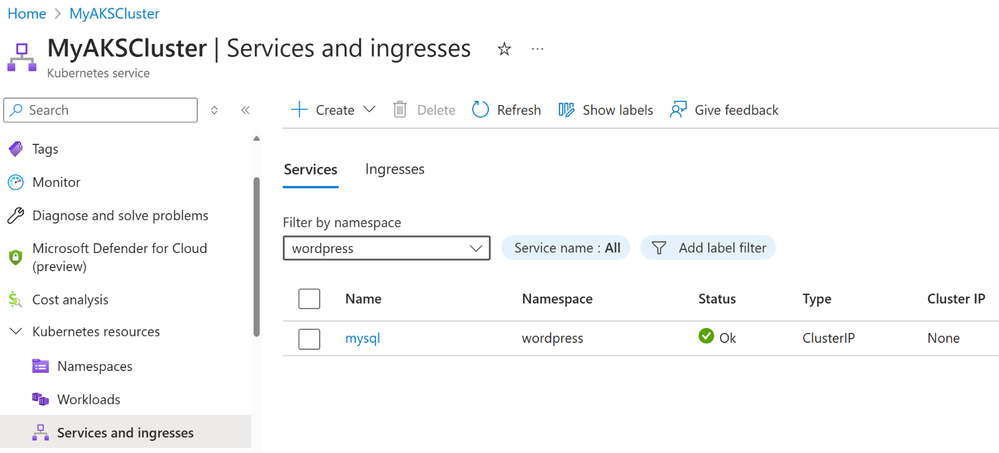Click the Namespaces icon in sidebar
Image resolution: width=999 pixels, height=453 pixels.
click(x=40, y=366)
